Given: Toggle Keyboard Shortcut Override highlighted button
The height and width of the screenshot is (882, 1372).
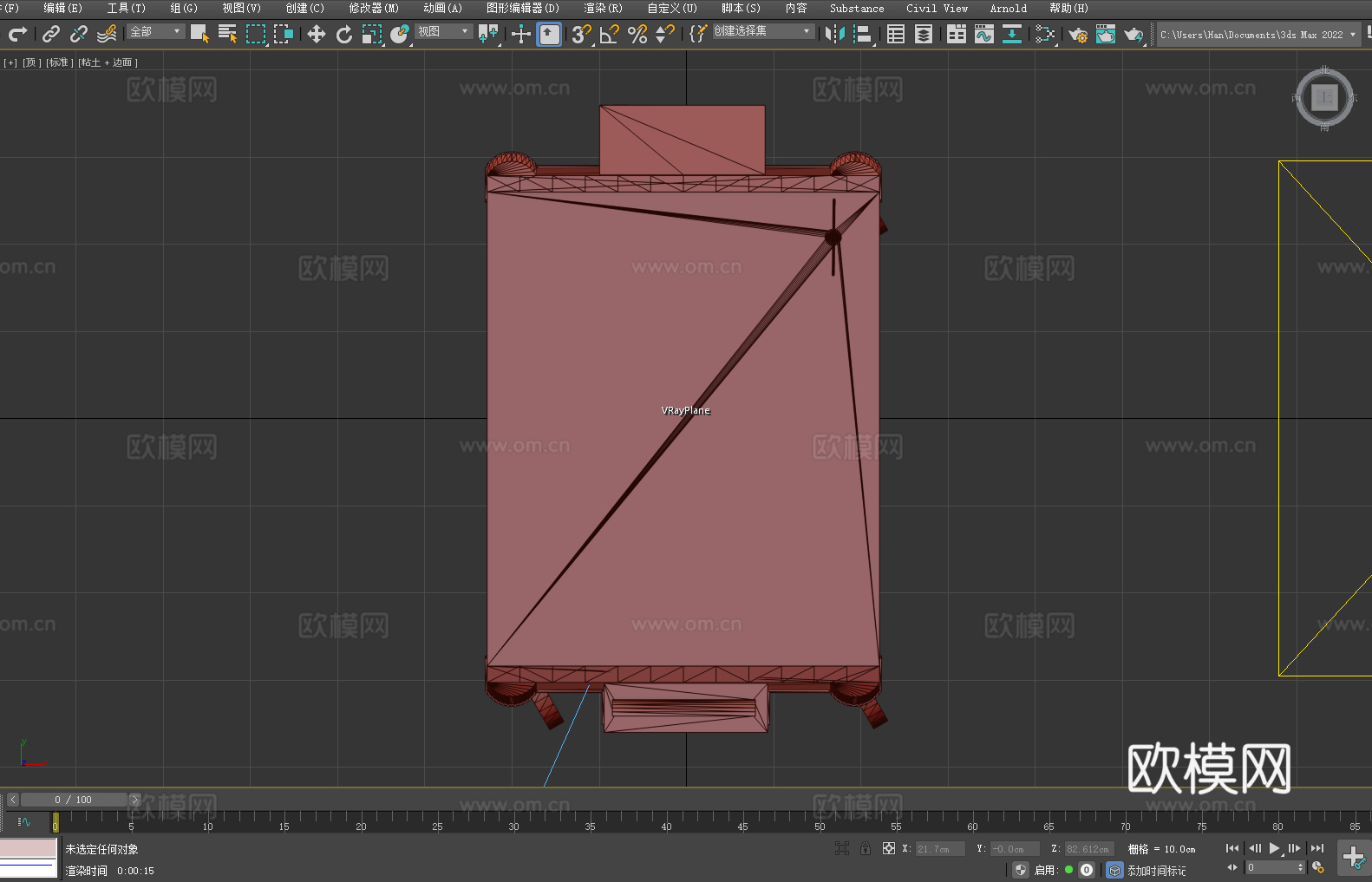Looking at the screenshot, I should (x=549, y=34).
